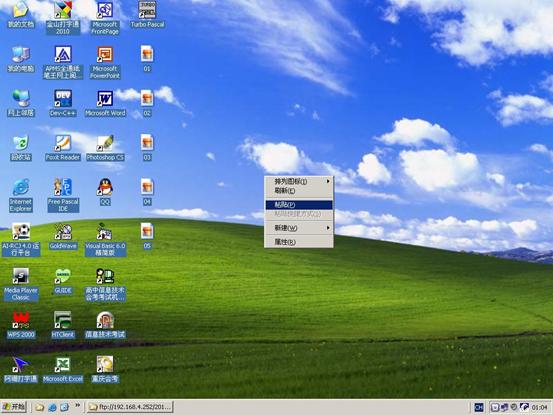Select the GoldWave desktop shortcut
Image resolution: width=553 pixels, height=415 pixels.
coord(63,236)
